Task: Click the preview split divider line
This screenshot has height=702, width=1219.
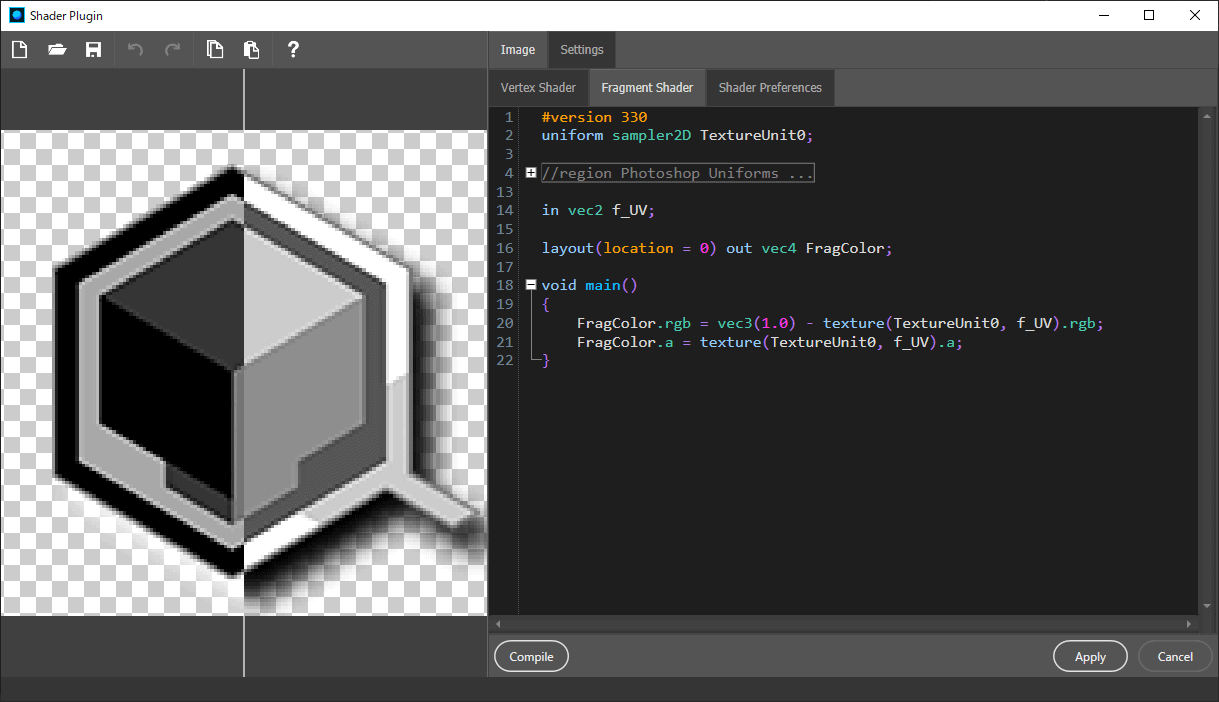Action: 244,372
